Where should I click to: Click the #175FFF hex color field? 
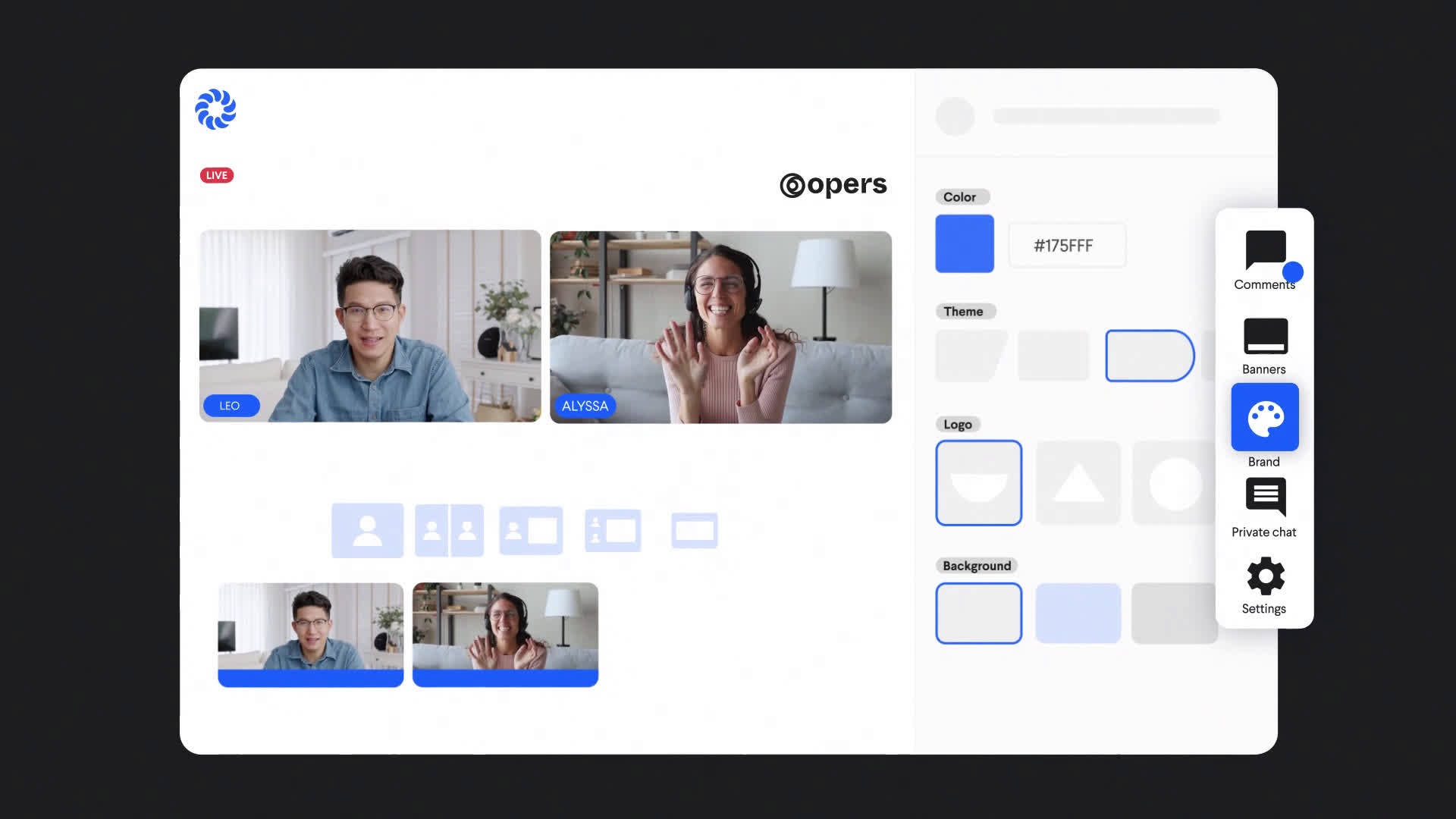(x=1066, y=246)
